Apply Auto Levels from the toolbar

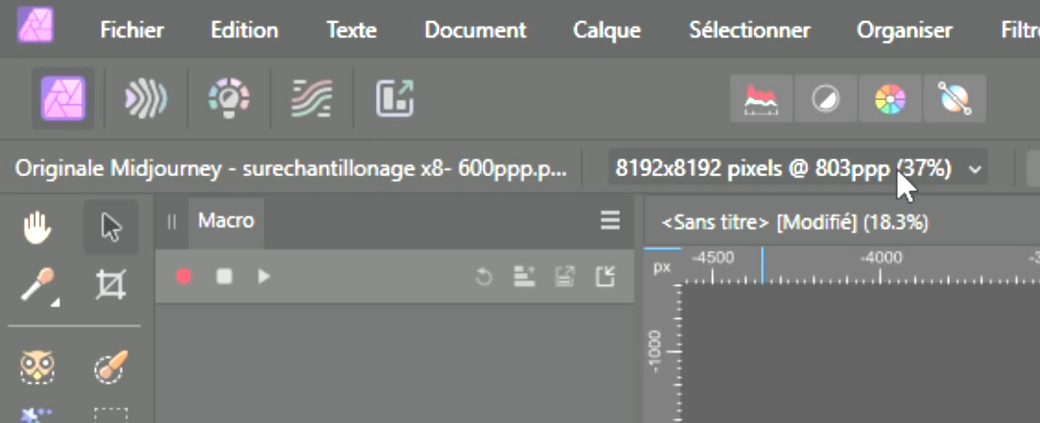pyautogui.click(x=761, y=99)
